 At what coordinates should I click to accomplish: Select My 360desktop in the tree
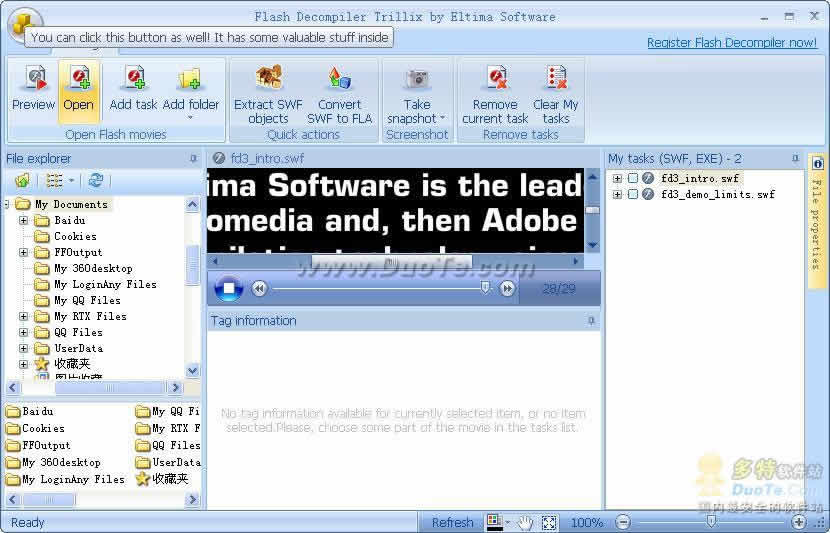[93, 268]
